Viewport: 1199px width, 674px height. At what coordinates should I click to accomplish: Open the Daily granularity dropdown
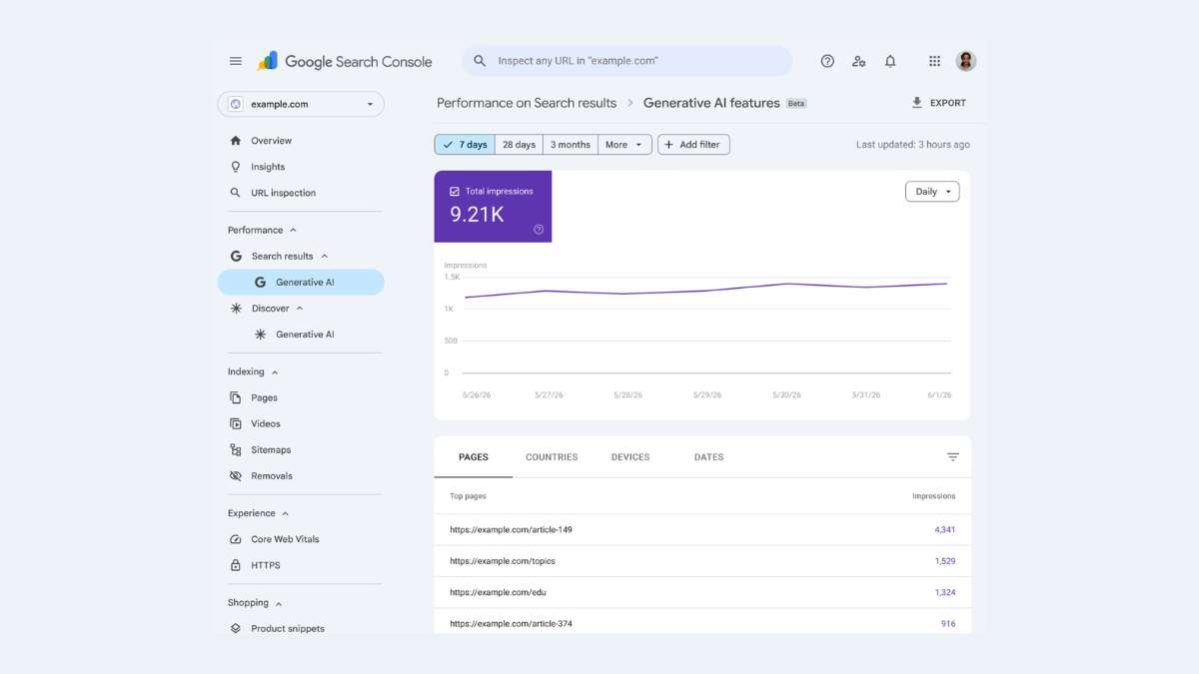(932, 191)
